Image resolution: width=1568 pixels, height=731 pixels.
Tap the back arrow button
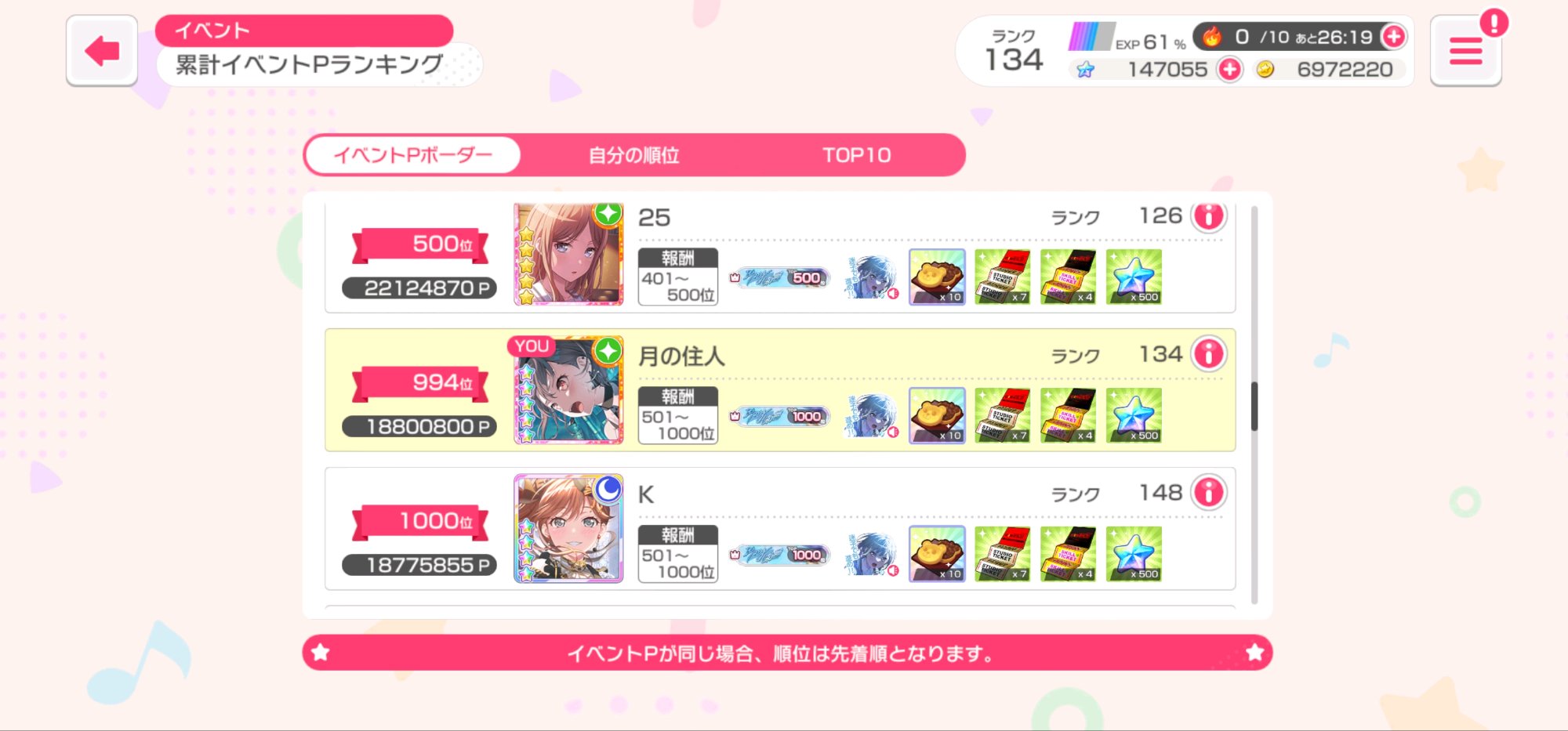pos(102,50)
